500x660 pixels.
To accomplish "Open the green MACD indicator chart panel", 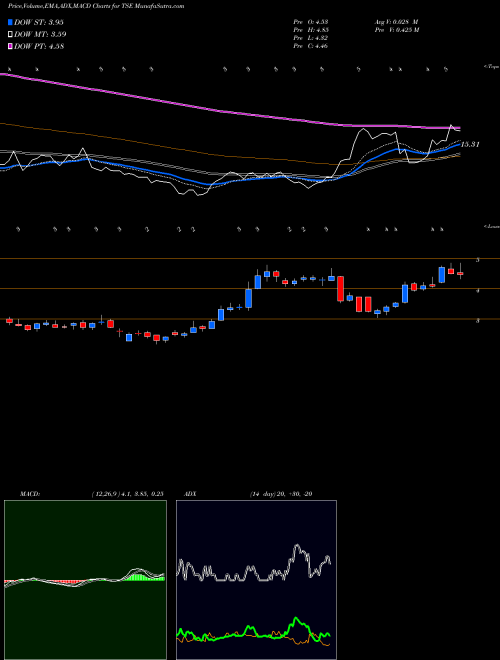I will tap(85, 580).
